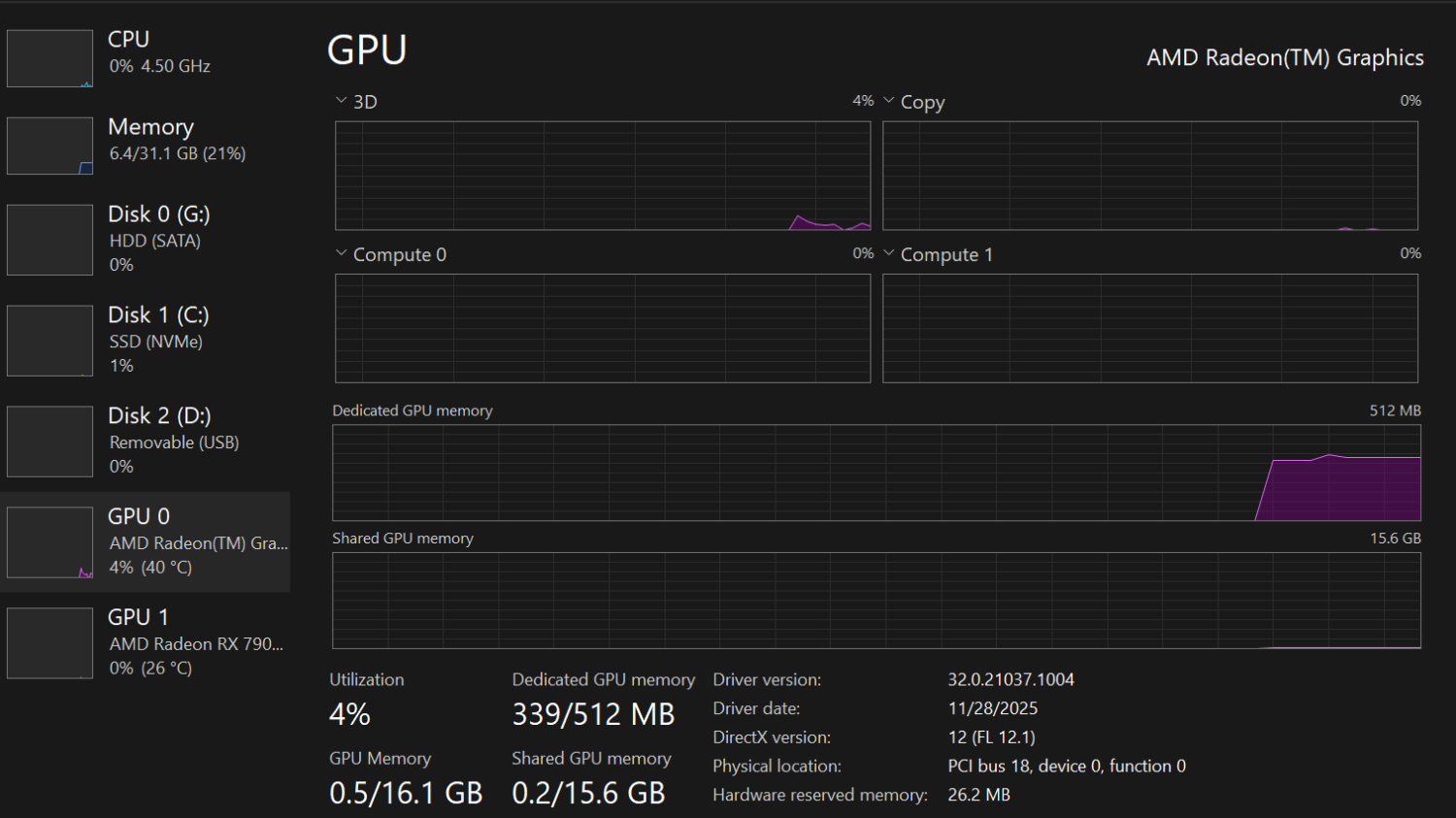Select the CPU mini graph thumbnail

point(50,58)
